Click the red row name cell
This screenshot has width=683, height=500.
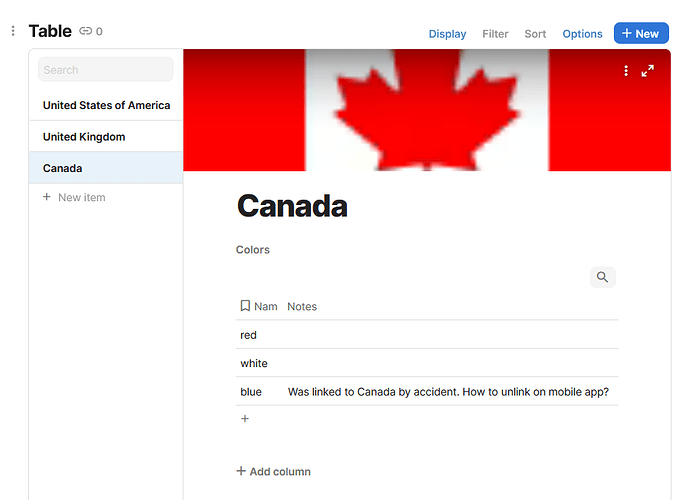pos(248,335)
